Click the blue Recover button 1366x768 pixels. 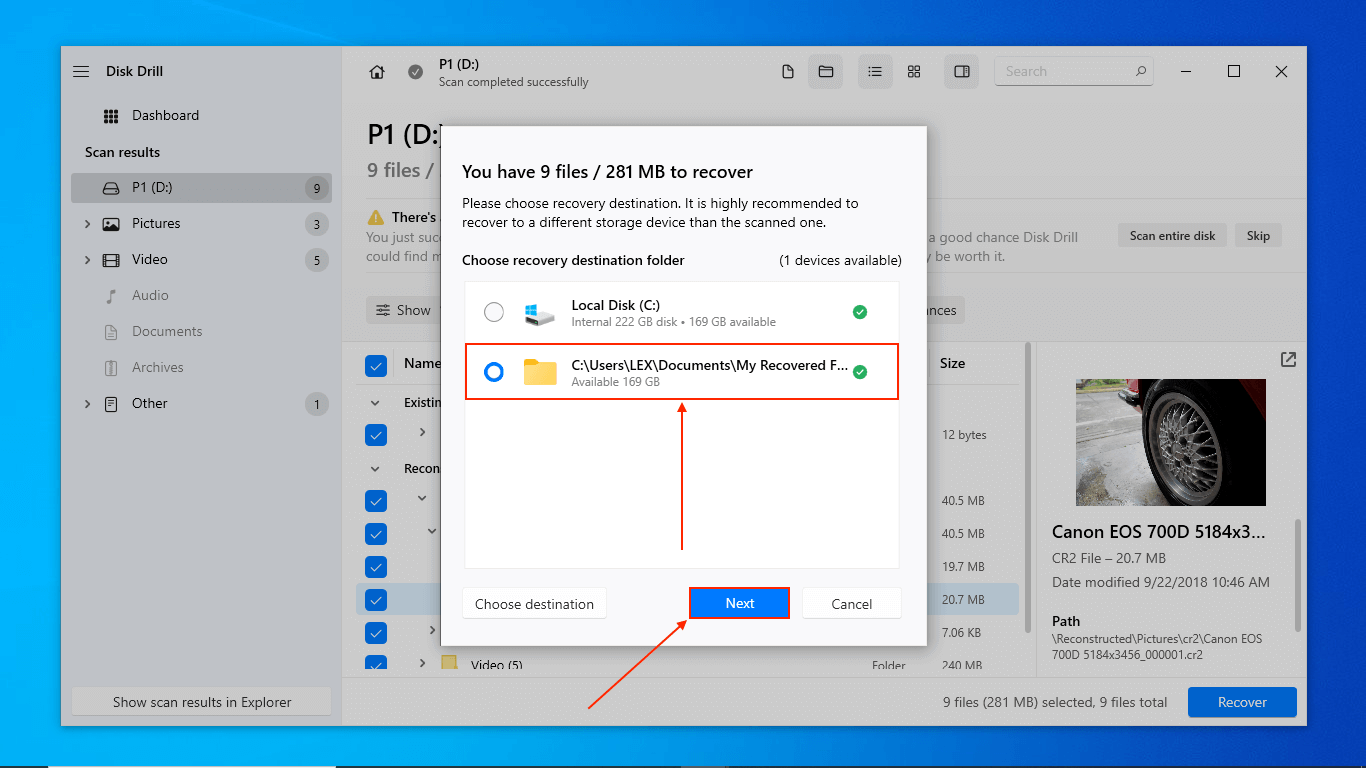coord(1242,702)
